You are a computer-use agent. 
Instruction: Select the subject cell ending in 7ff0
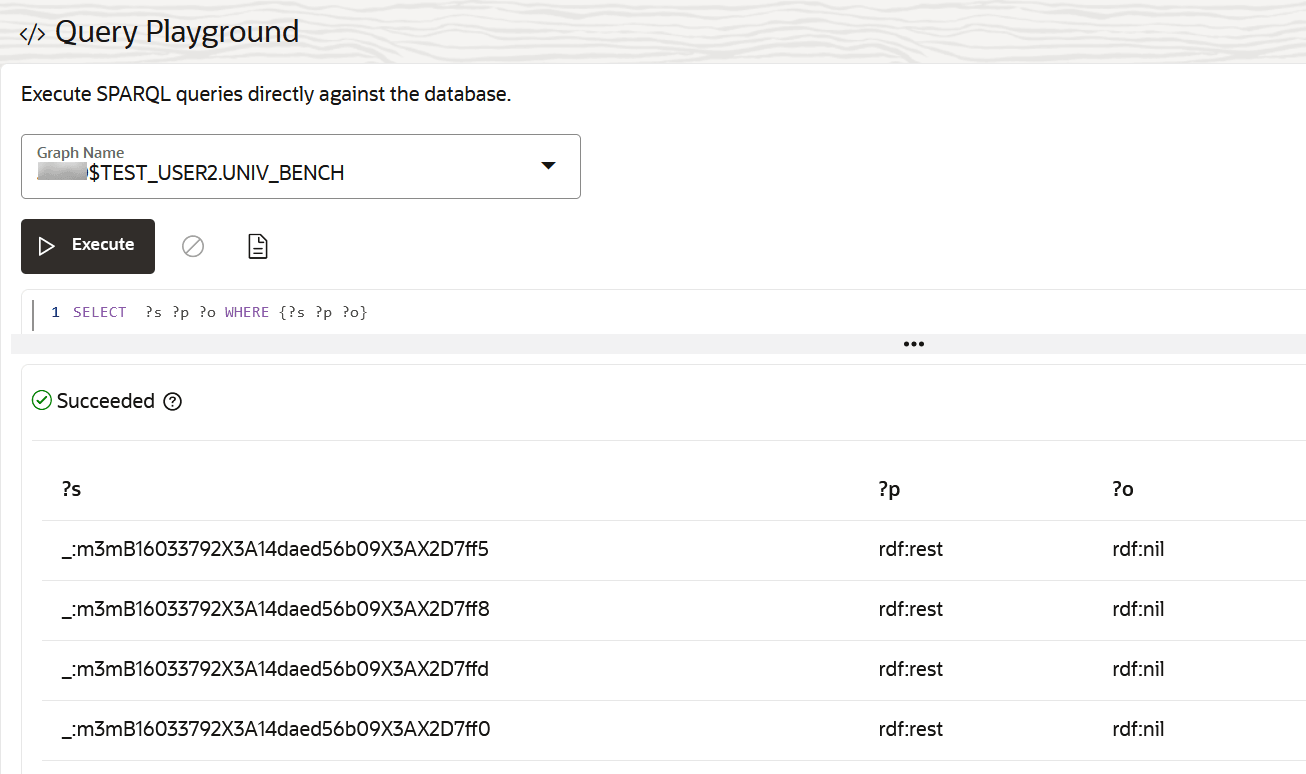(x=275, y=729)
